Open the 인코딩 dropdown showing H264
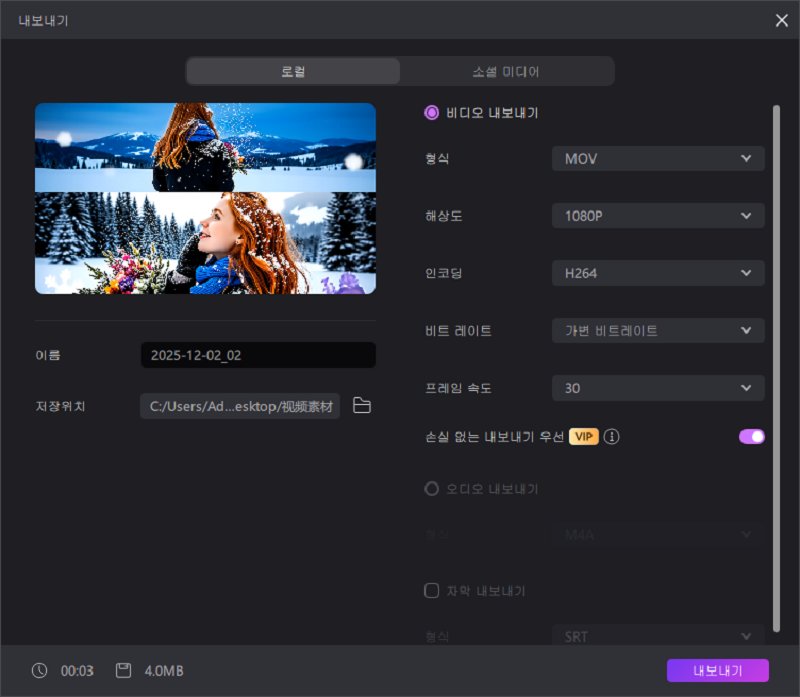800x697 pixels. click(657, 272)
